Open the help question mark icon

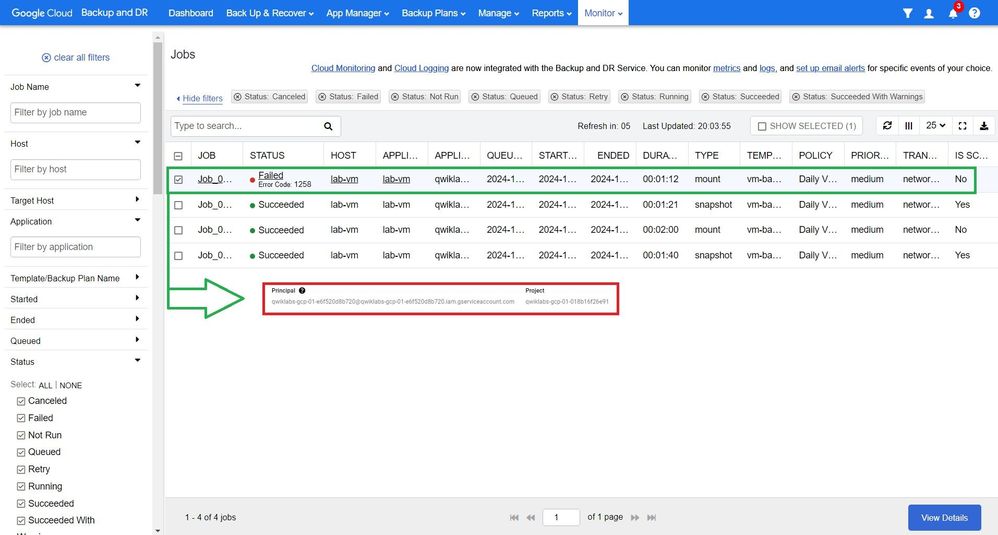click(974, 13)
